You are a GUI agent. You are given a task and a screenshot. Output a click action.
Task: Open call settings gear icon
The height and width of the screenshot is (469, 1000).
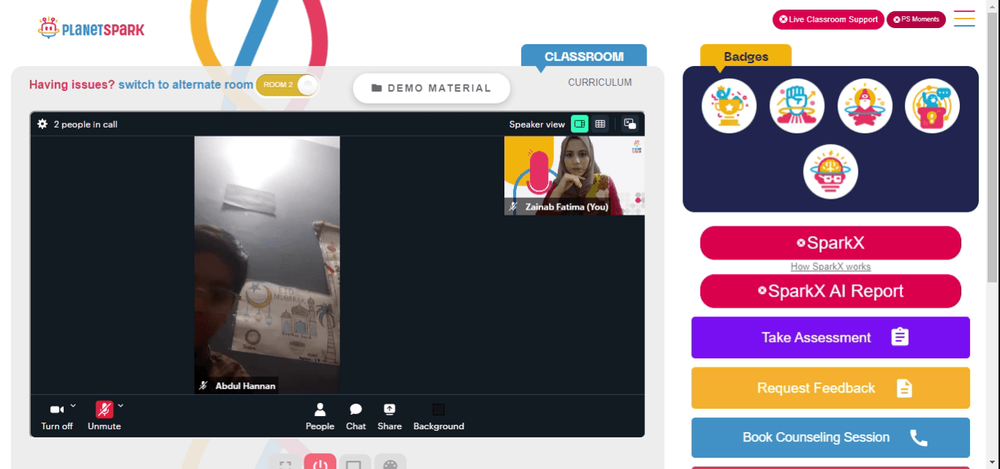point(42,124)
